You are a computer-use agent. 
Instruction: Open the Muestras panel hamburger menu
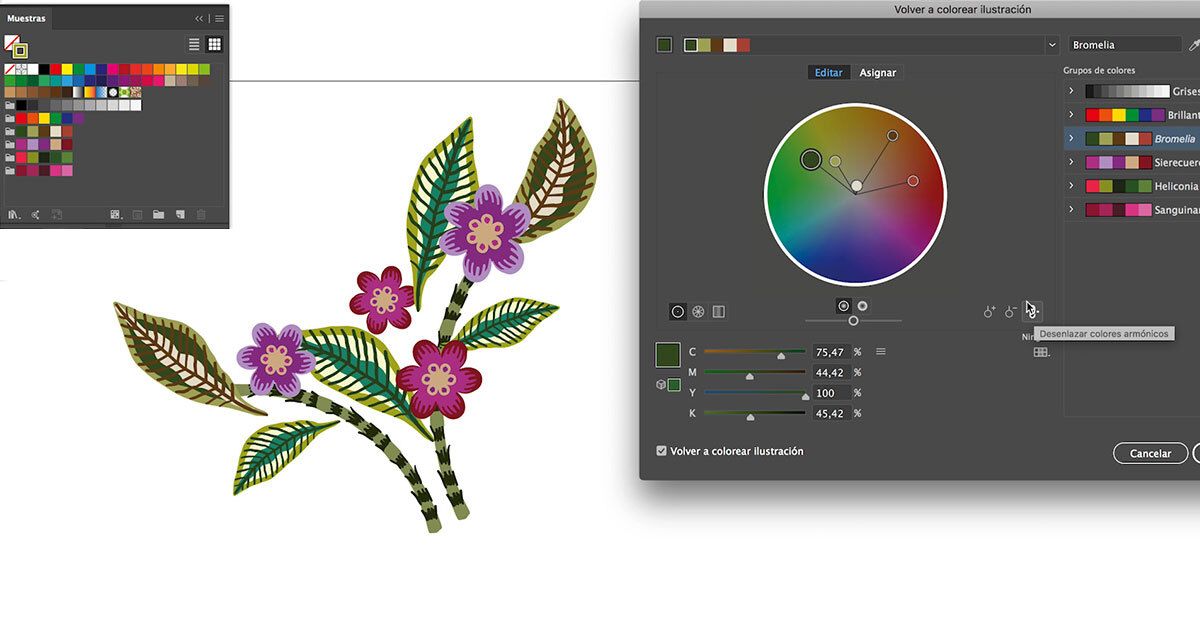(219, 18)
